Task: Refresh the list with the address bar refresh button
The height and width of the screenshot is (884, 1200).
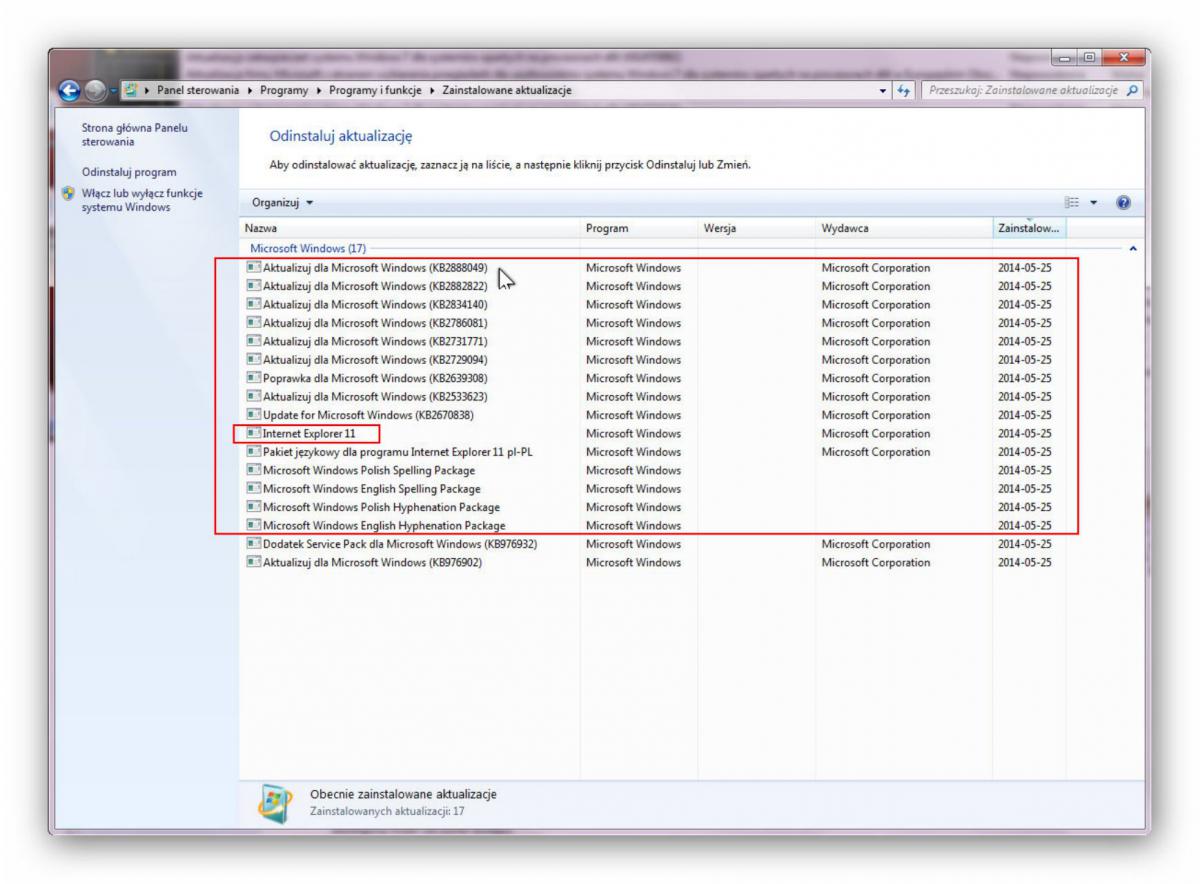Action: [904, 91]
